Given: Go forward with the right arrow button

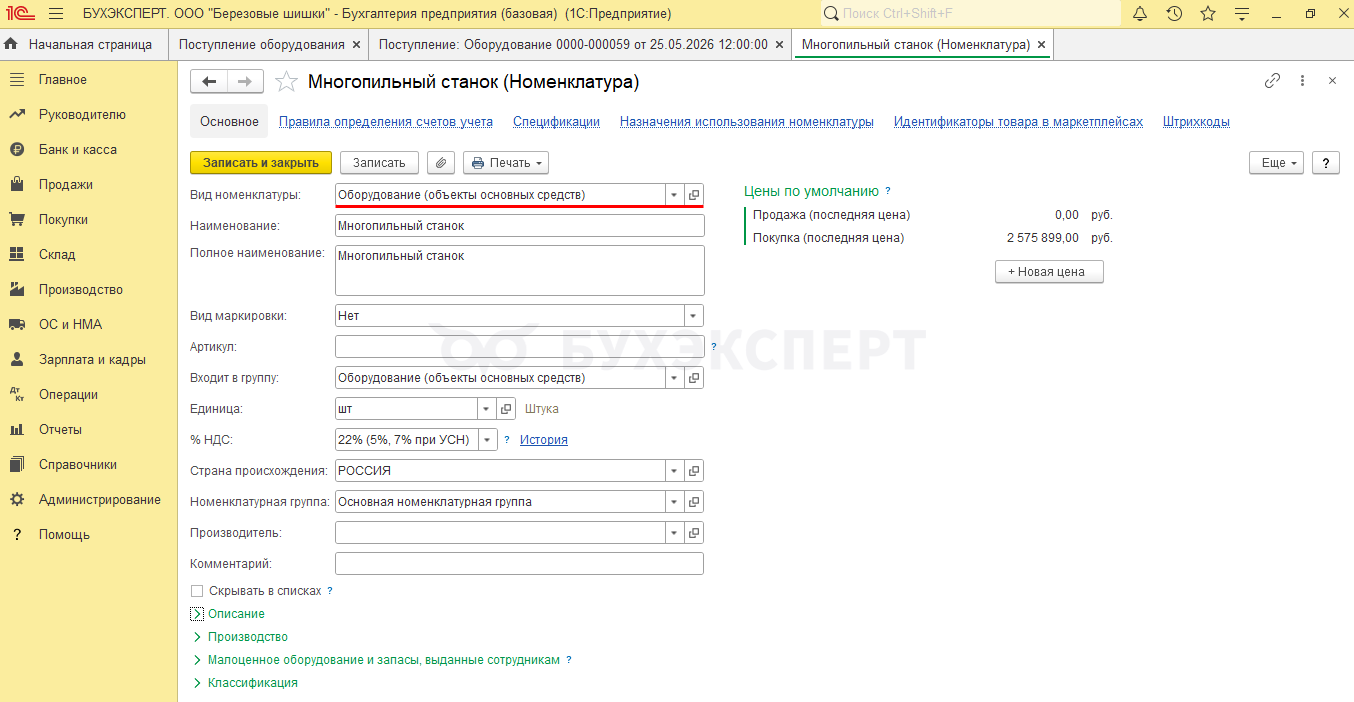Looking at the screenshot, I should tap(245, 82).
